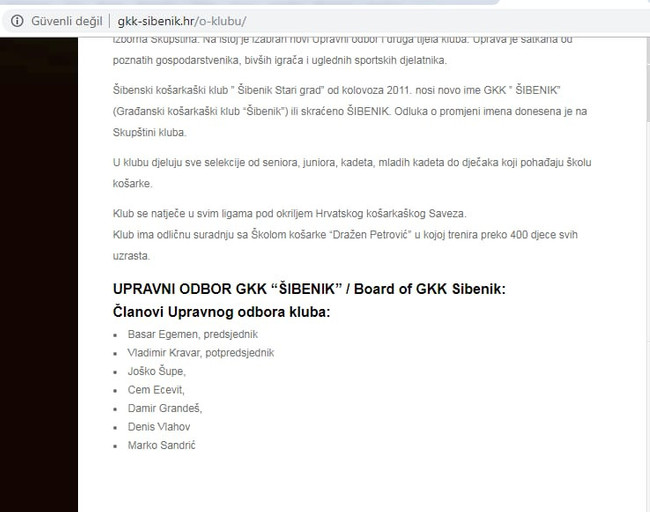This screenshot has height=512, width=650.
Task: Click the site information icon in address bar
Action: 17,21
